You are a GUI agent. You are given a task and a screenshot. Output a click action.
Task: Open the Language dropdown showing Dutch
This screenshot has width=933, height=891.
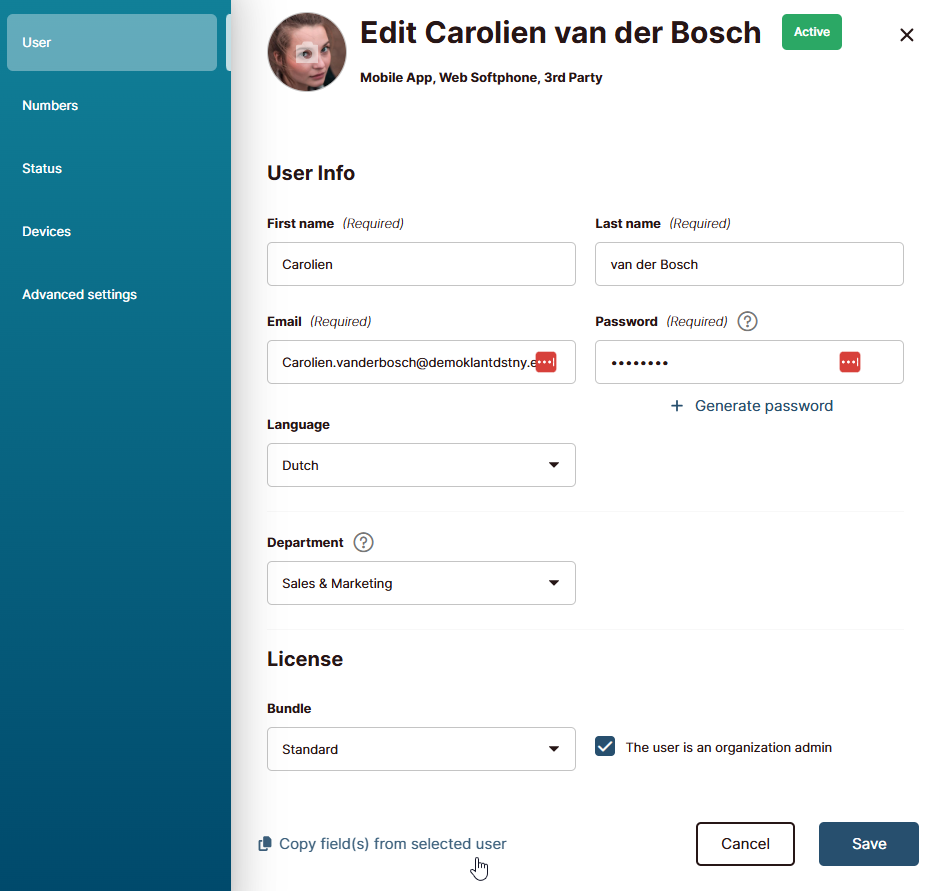(x=421, y=465)
